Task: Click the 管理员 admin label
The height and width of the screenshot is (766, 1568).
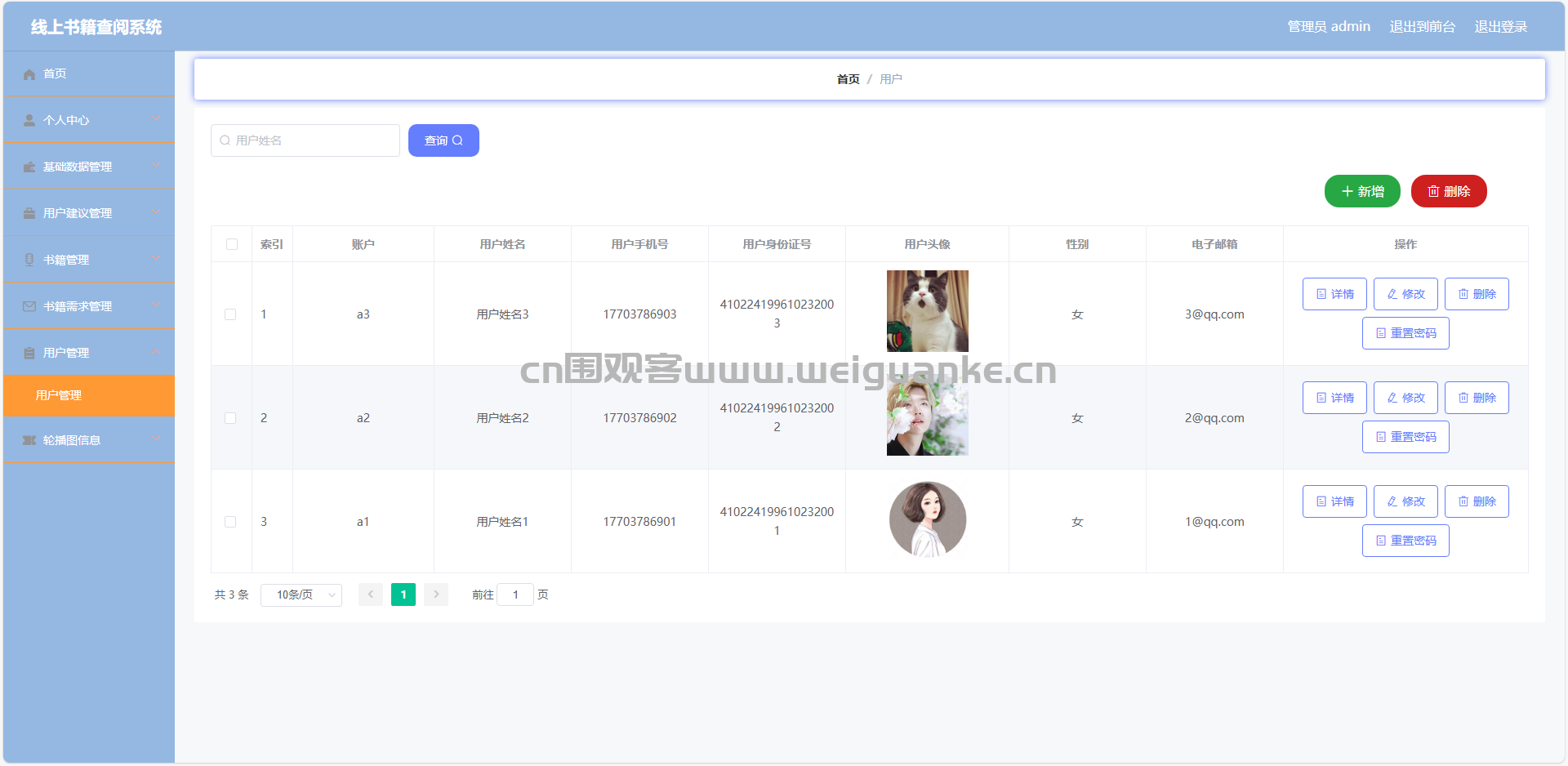Action: tap(1329, 27)
